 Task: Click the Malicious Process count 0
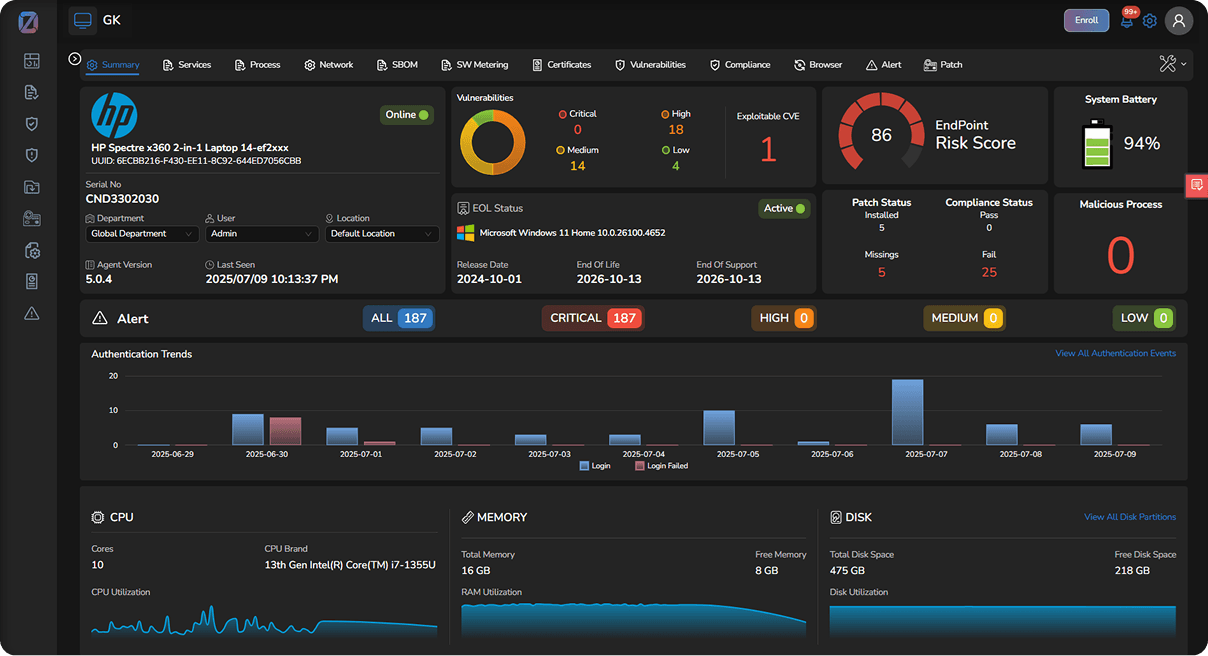[x=1121, y=255]
